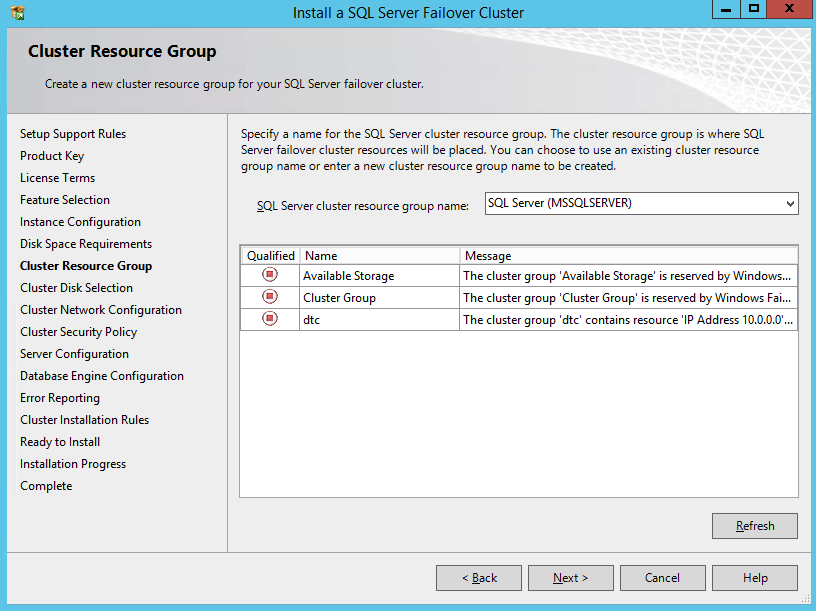Open the cluster resource group name dropdown
The height and width of the screenshot is (611, 816).
(x=790, y=204)
